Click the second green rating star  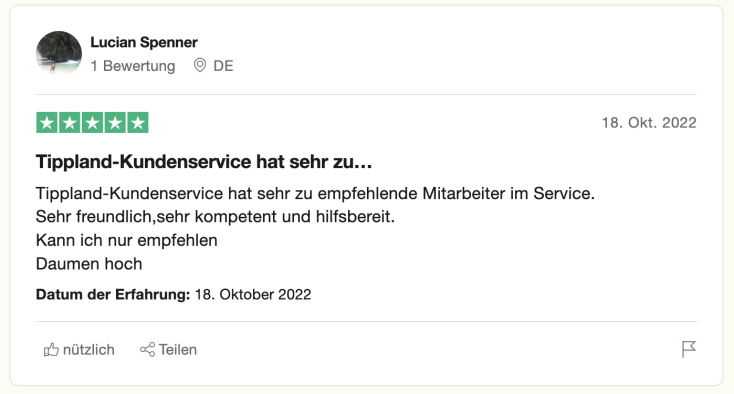tap(70, 123)
